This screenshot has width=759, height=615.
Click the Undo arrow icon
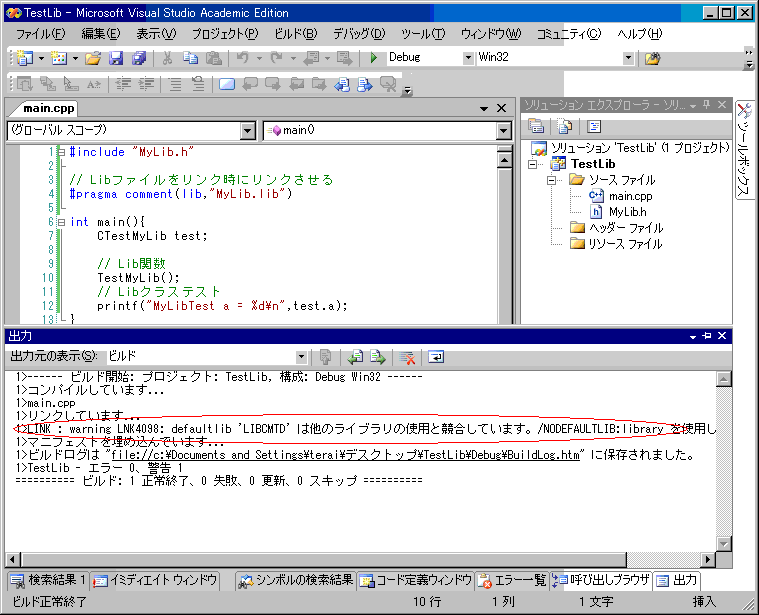[x=243, y=58]
